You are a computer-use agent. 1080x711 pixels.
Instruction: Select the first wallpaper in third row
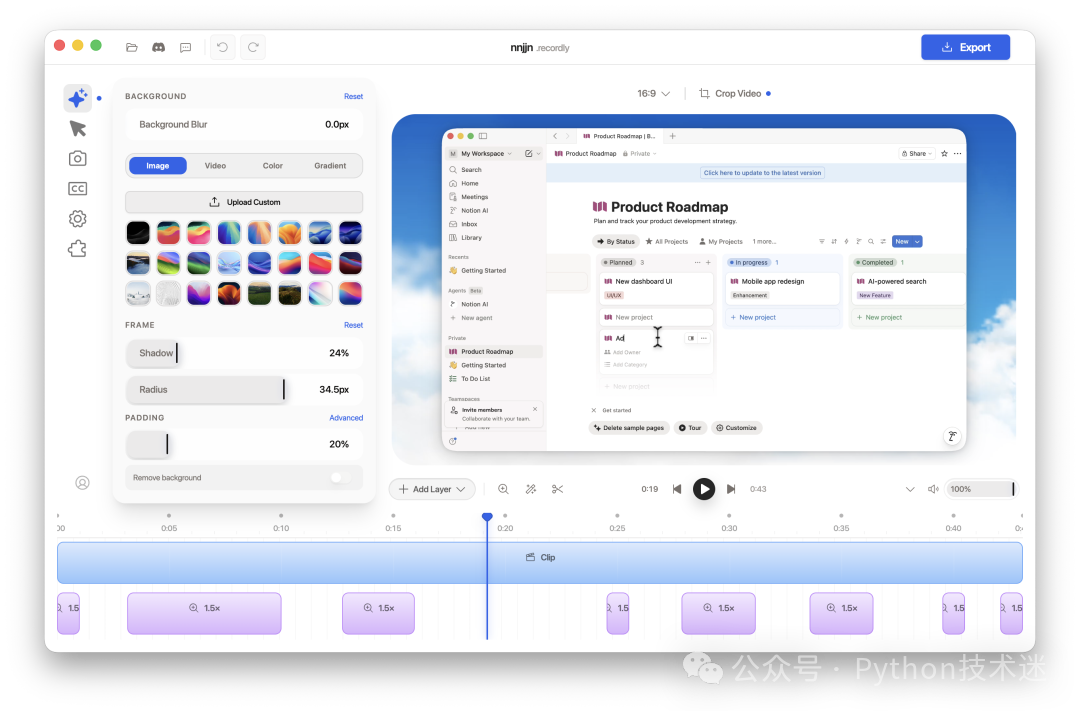tap(138, 293)
